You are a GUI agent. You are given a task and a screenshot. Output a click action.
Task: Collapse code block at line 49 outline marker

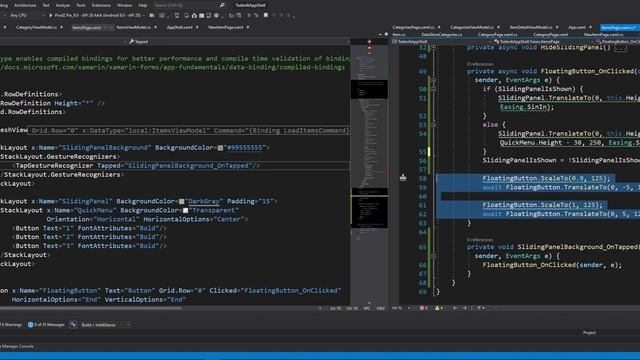pyautogui.click(x=433, y=80)
